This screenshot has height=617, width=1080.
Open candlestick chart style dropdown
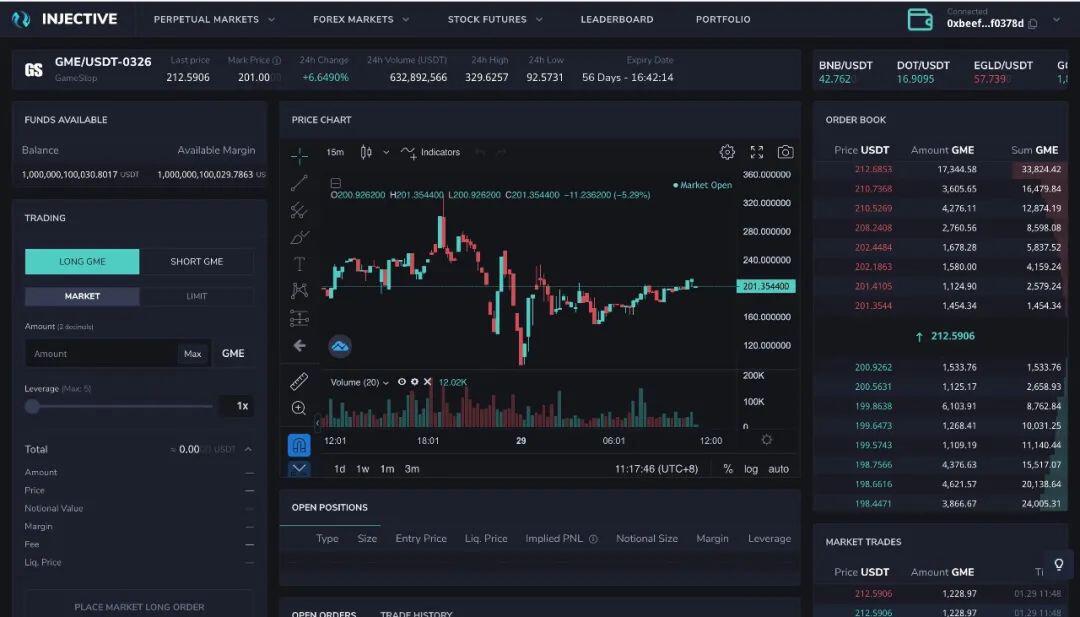386,152
